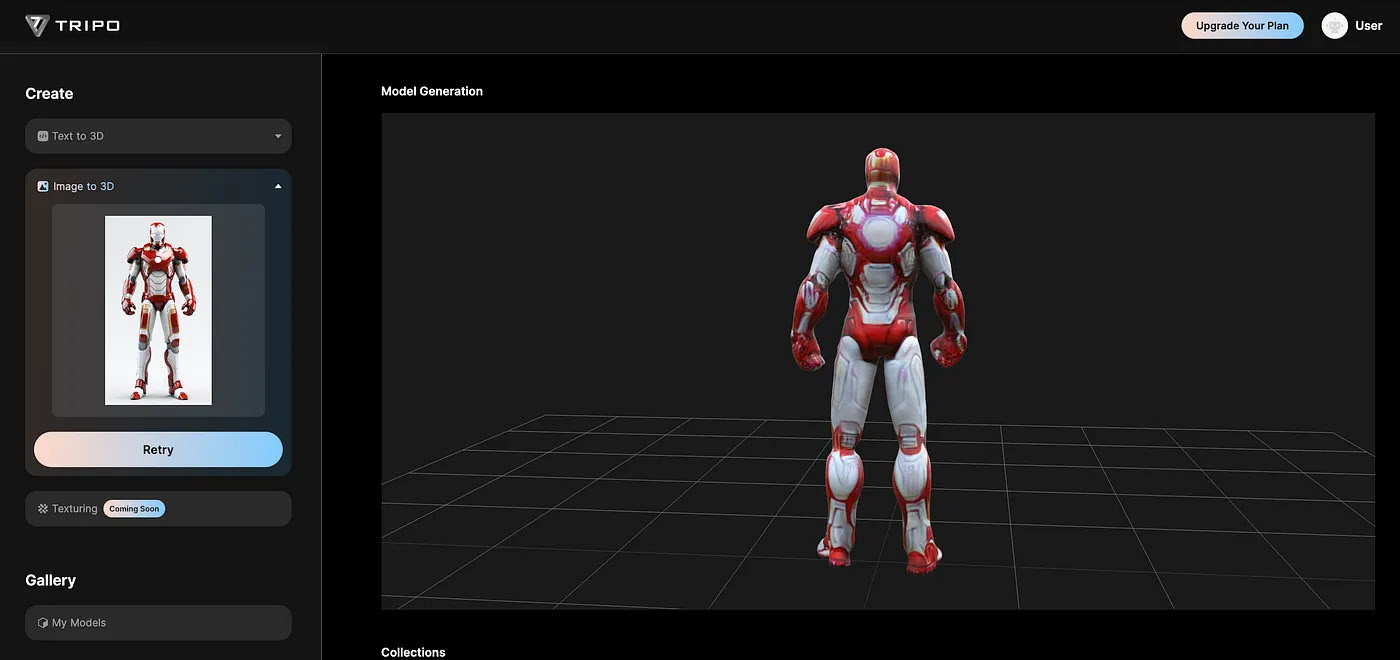
Task: Click the Texturing sparkle icon
Action: pos(43,509)
